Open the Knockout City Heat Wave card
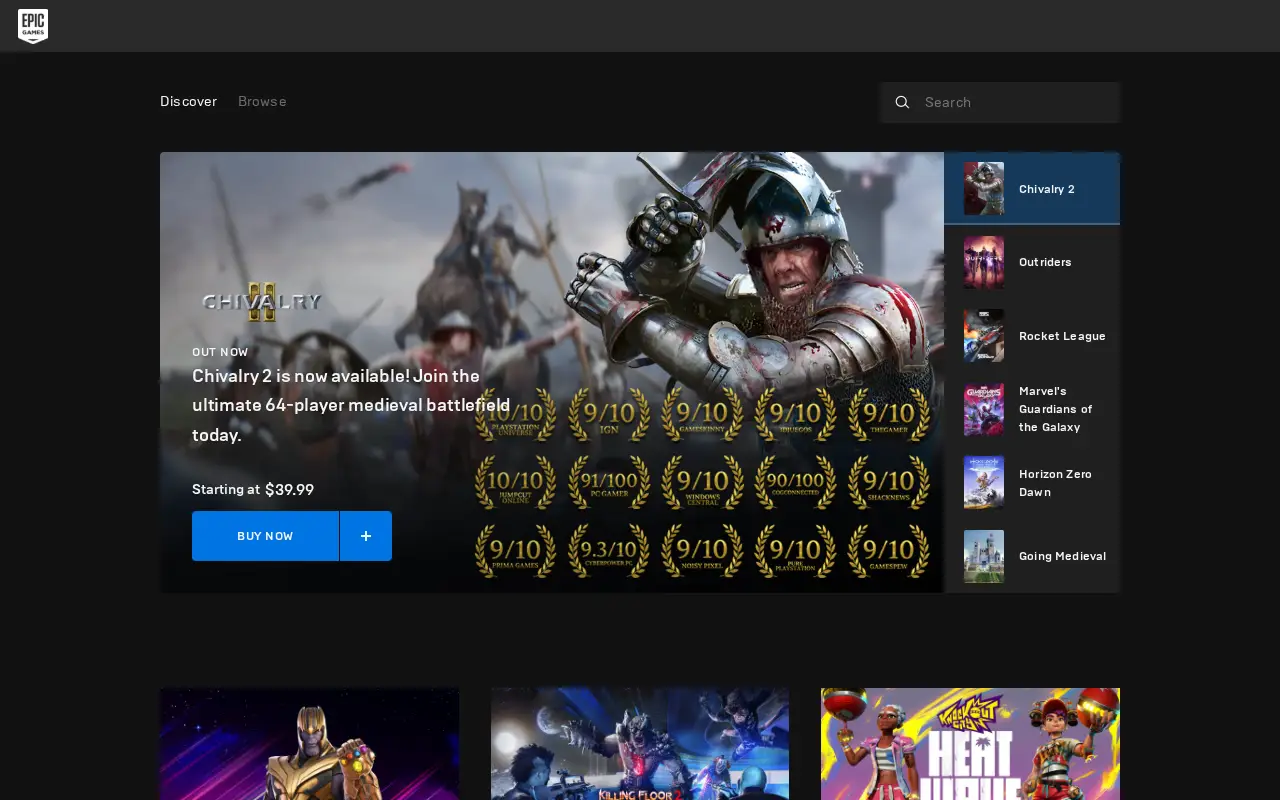The width and height of the screenshot is (1280, 800). click(x=970, y=744)
